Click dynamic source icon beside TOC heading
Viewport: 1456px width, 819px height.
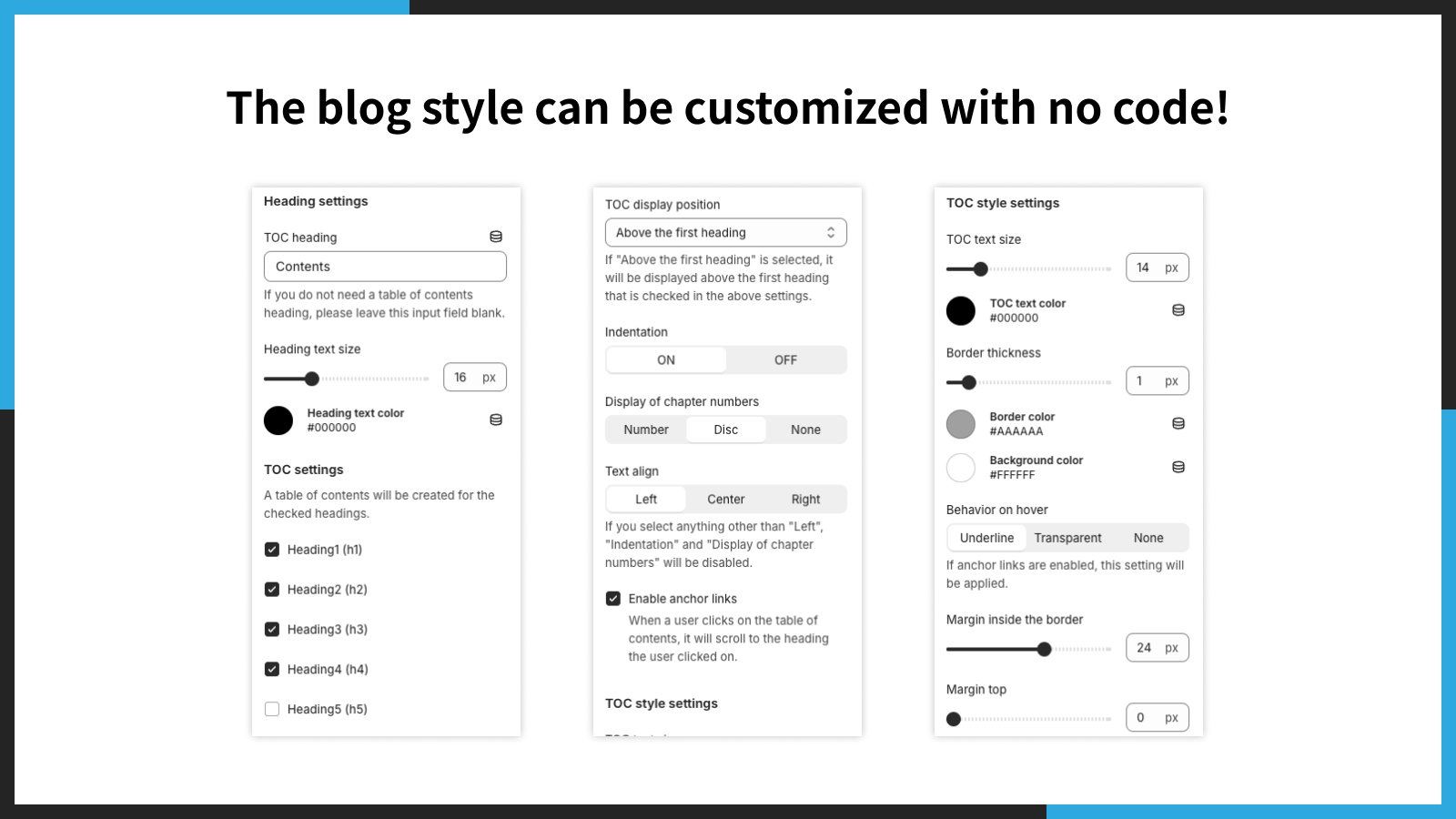pos(496,237)
